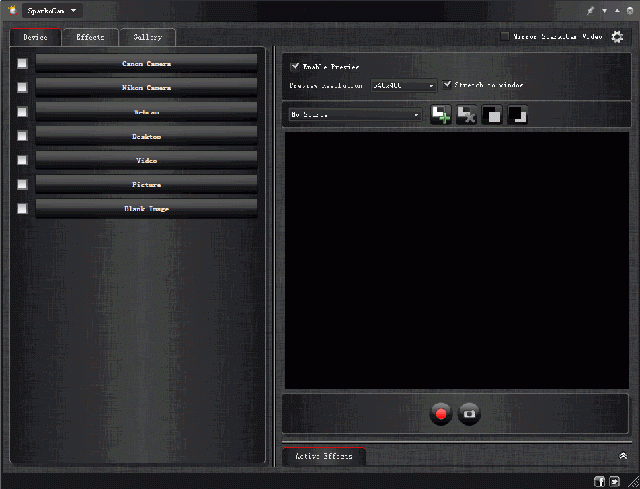
Task: Expand the Desktop section
Action: pos(147,136)
